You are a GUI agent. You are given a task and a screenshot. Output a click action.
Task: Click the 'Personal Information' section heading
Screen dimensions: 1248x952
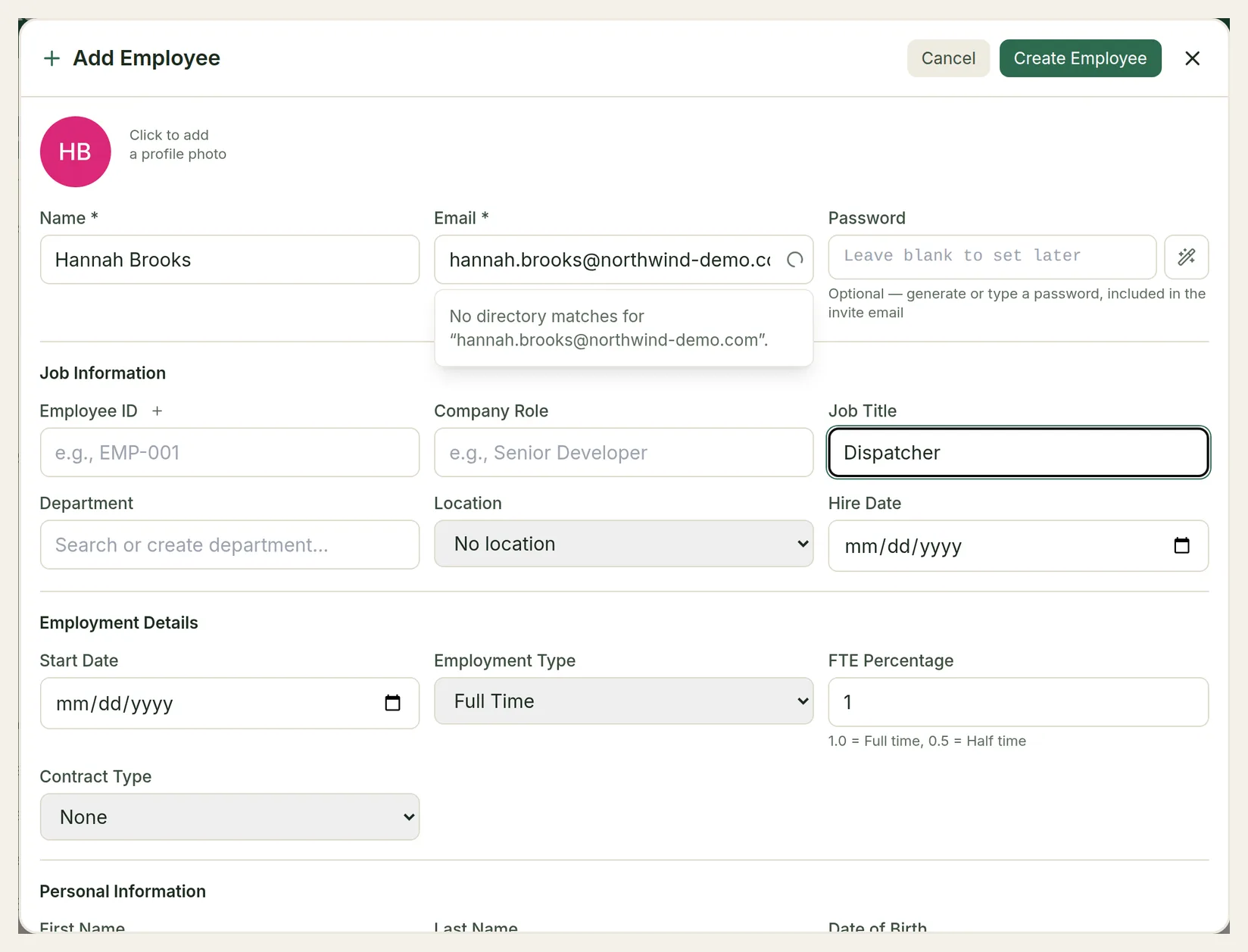point(123,891)
